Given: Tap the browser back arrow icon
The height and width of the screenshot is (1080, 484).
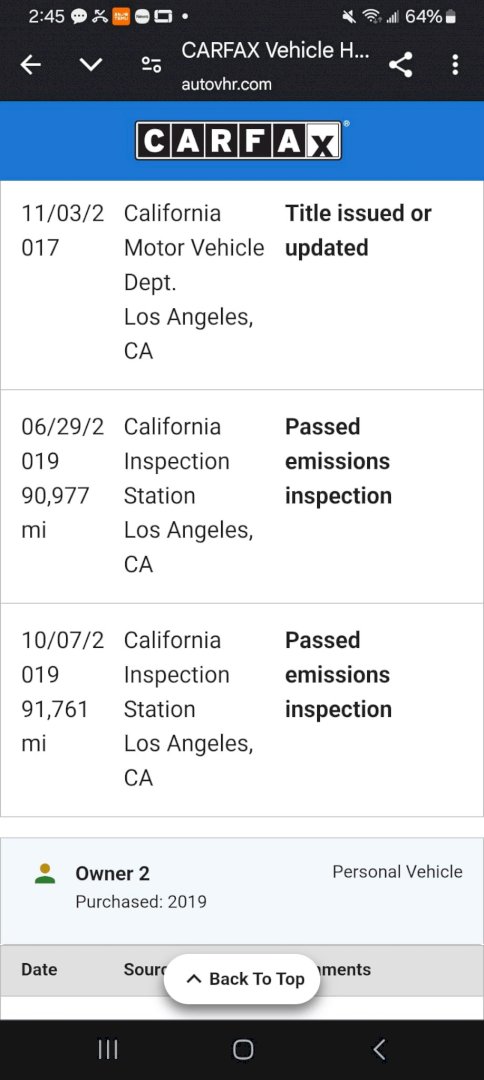Looking at the screenshot, I should 30,65.
